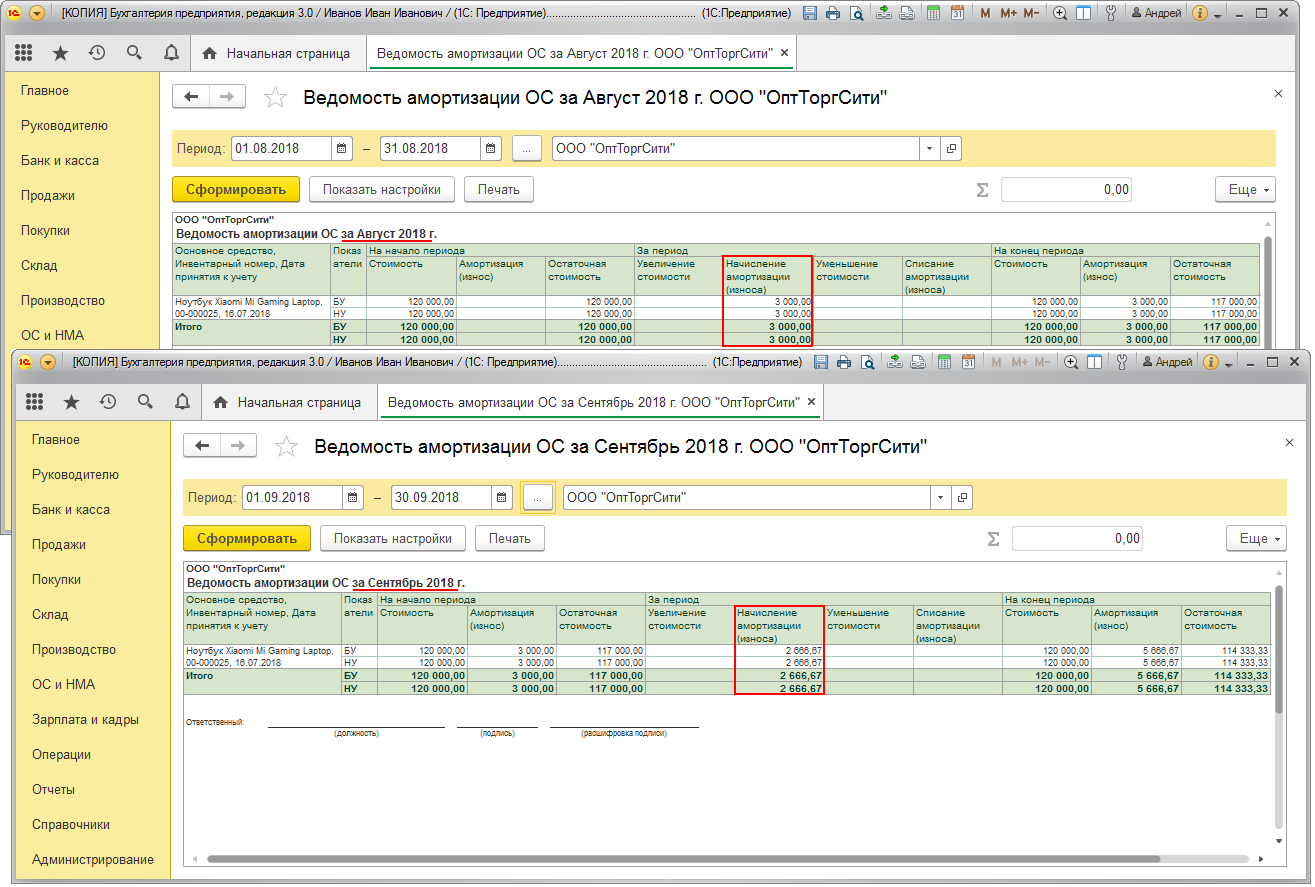Screen dimensions: 1315x887
Task: Click the search magnifier in the September window's panel
Action: coord(145,402)
